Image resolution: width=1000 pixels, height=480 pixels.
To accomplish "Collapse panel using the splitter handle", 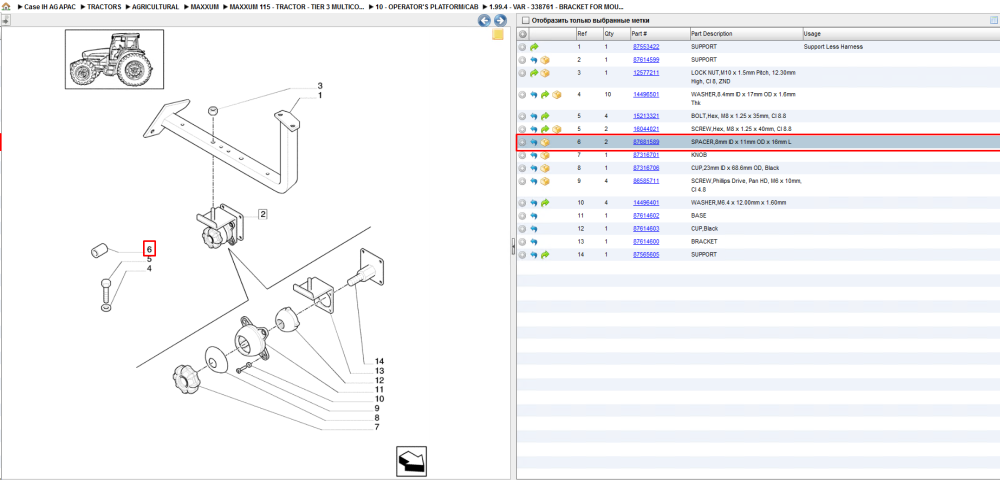I will (x=513, y=247).
